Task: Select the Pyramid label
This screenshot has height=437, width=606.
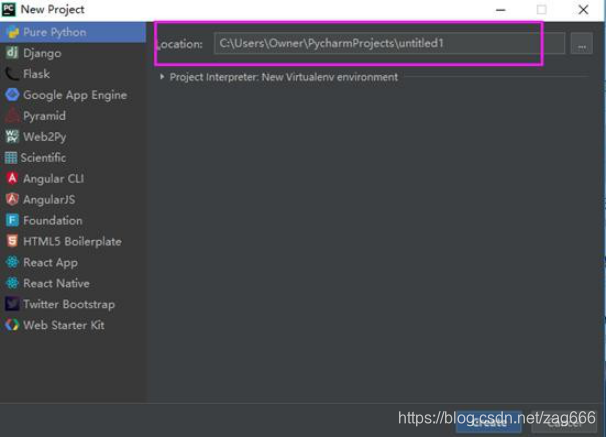Action: click(x=44, y=116)
